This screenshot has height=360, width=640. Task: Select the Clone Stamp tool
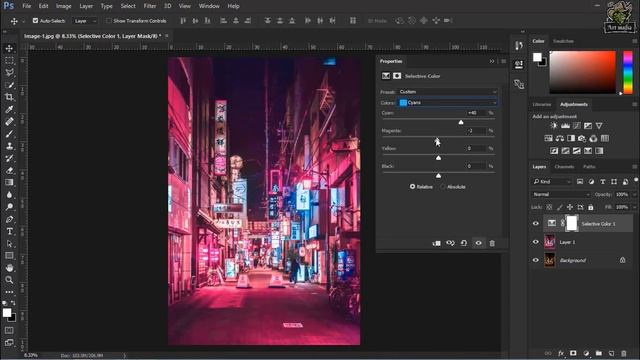pos(9,146)
